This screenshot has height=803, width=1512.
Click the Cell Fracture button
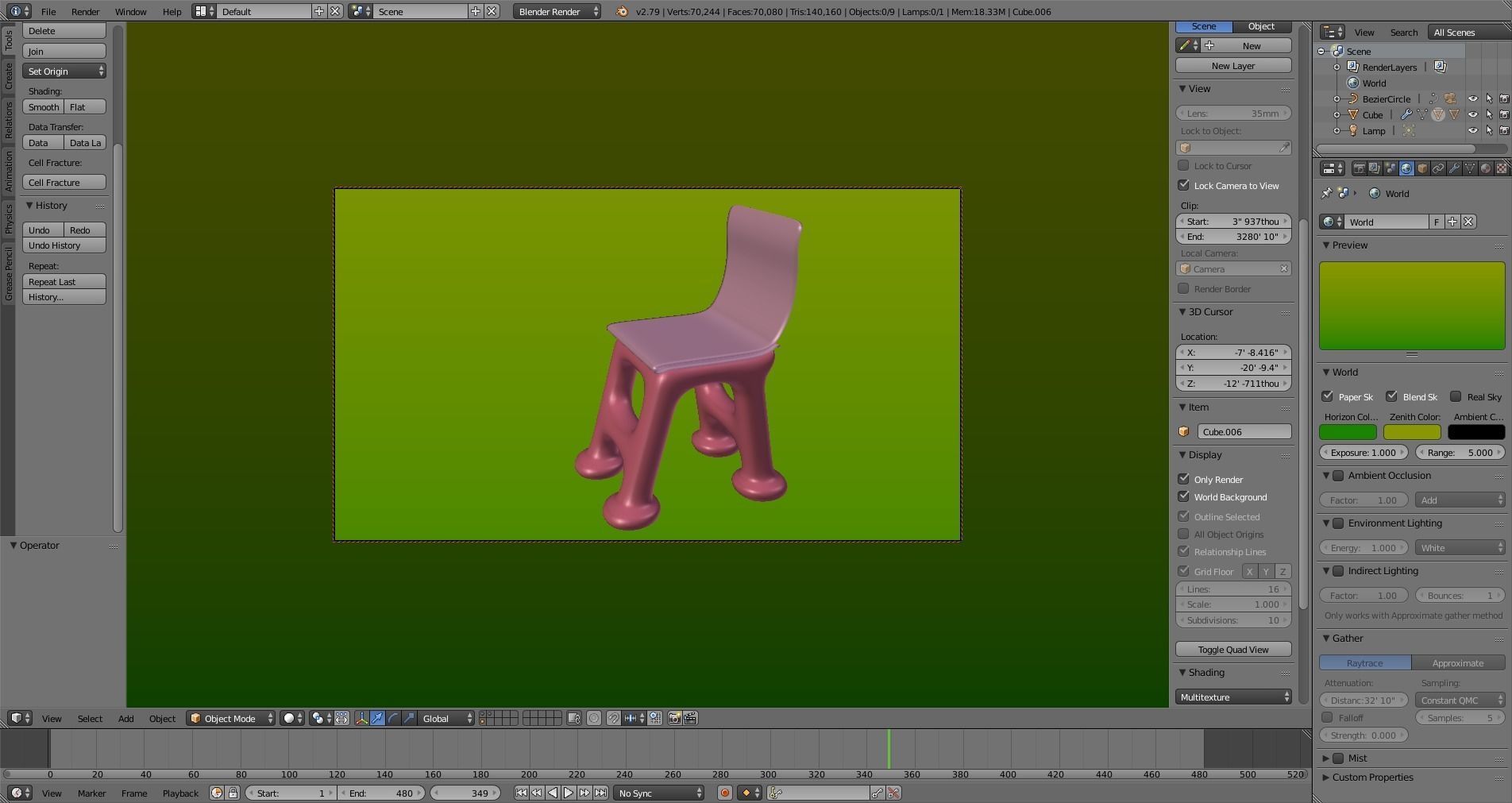(x=64, y=182)
